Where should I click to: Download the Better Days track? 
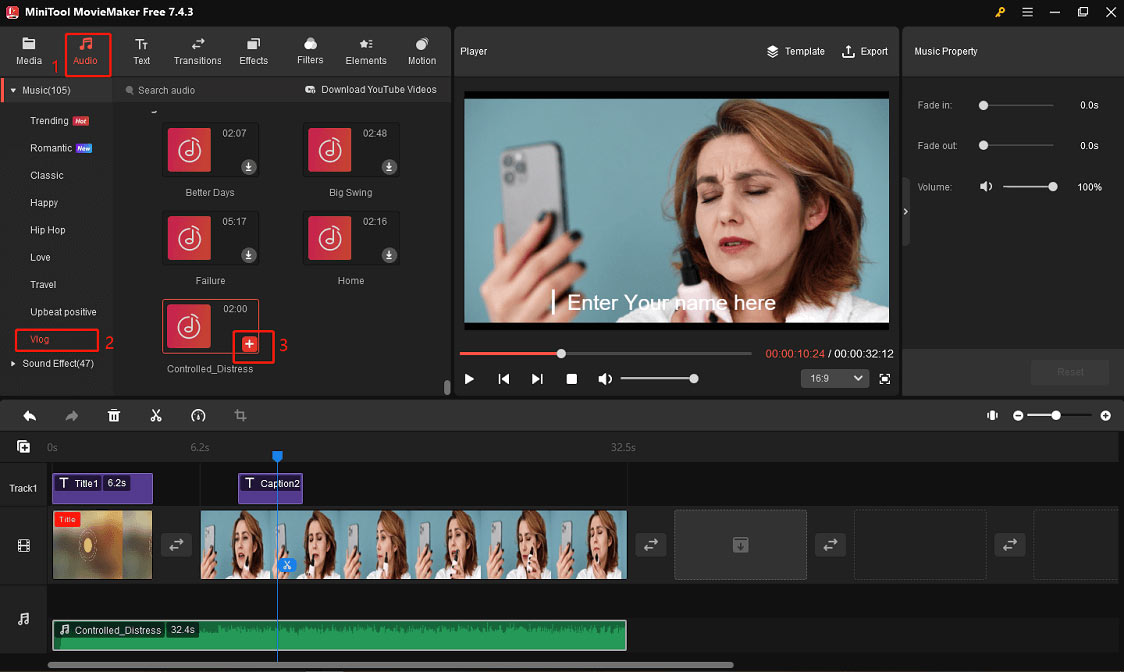(248, 167)
